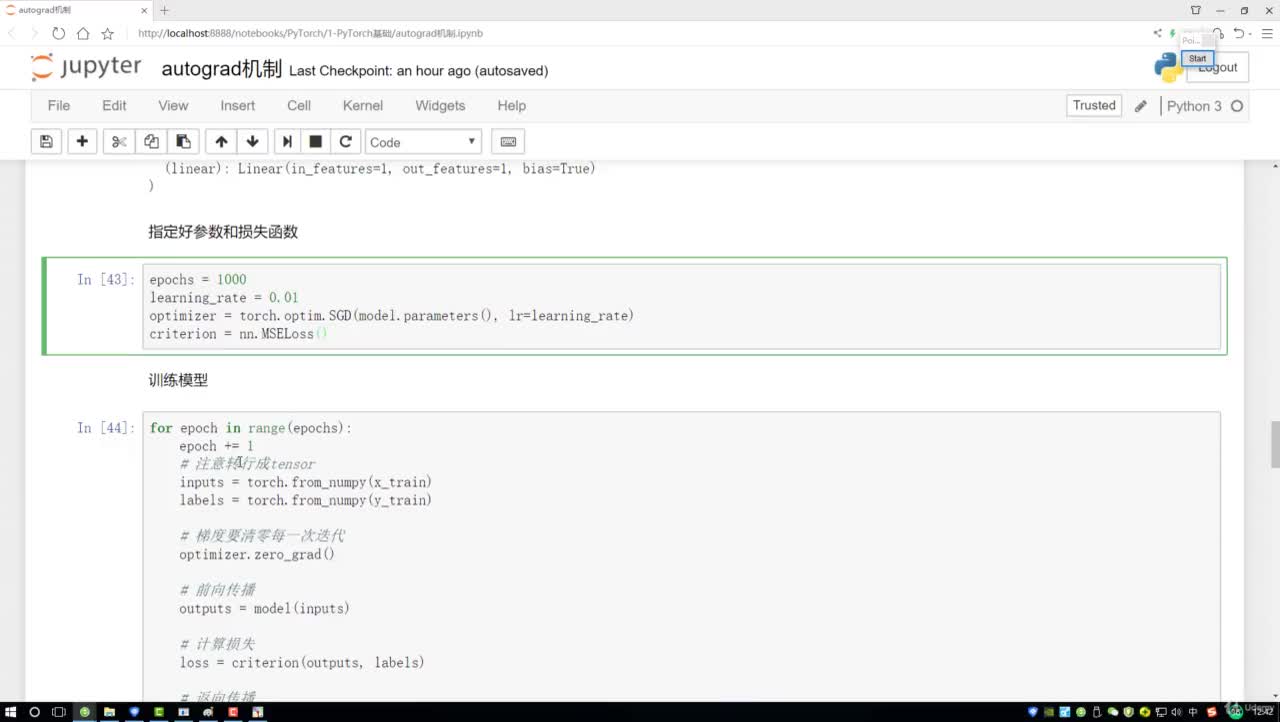
Task: Rename notebook via autograd机制 title
Action: [221, 69]
